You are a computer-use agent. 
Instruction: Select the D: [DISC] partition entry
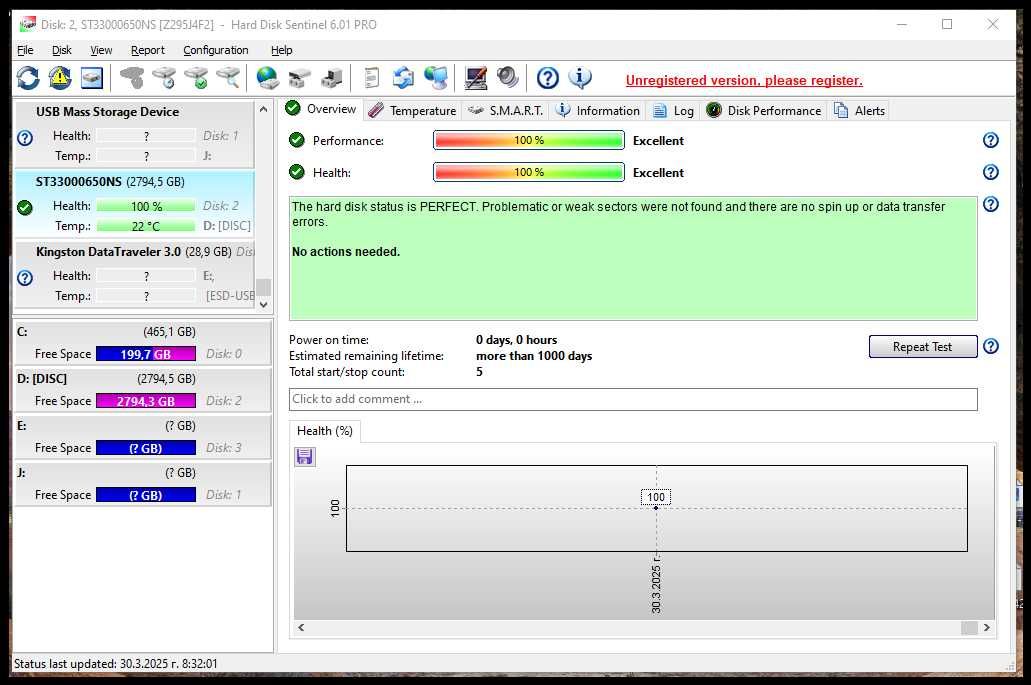point(142,390)
